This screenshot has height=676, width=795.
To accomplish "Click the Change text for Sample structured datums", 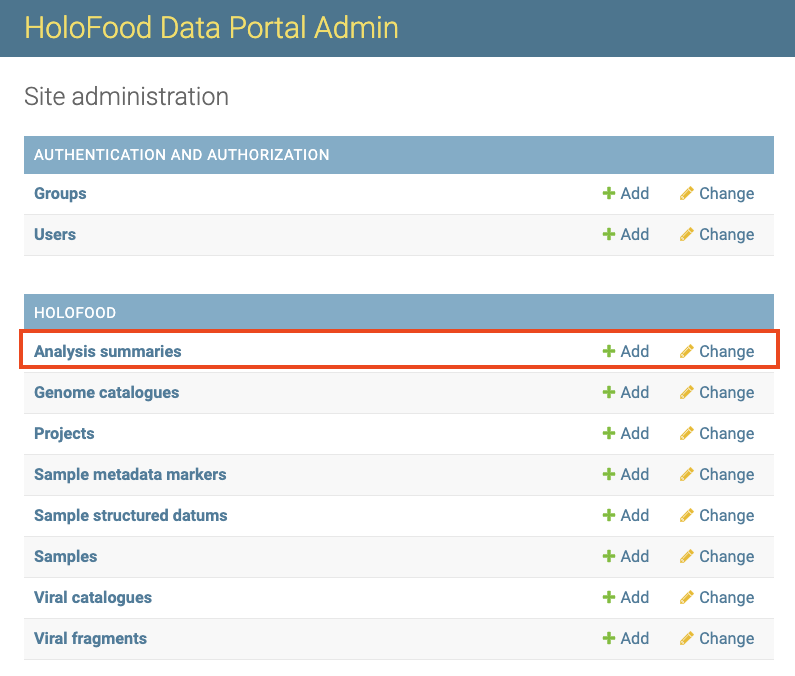I will pos(727,516).
